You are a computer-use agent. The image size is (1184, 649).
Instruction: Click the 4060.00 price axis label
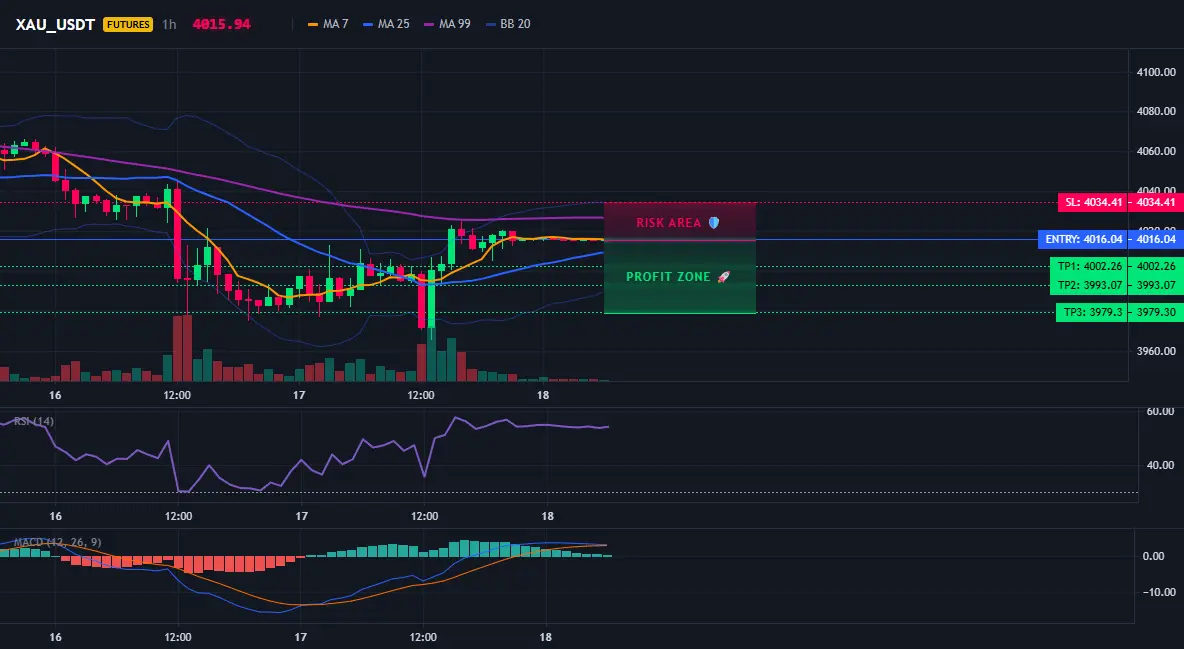click(1156, 151)
